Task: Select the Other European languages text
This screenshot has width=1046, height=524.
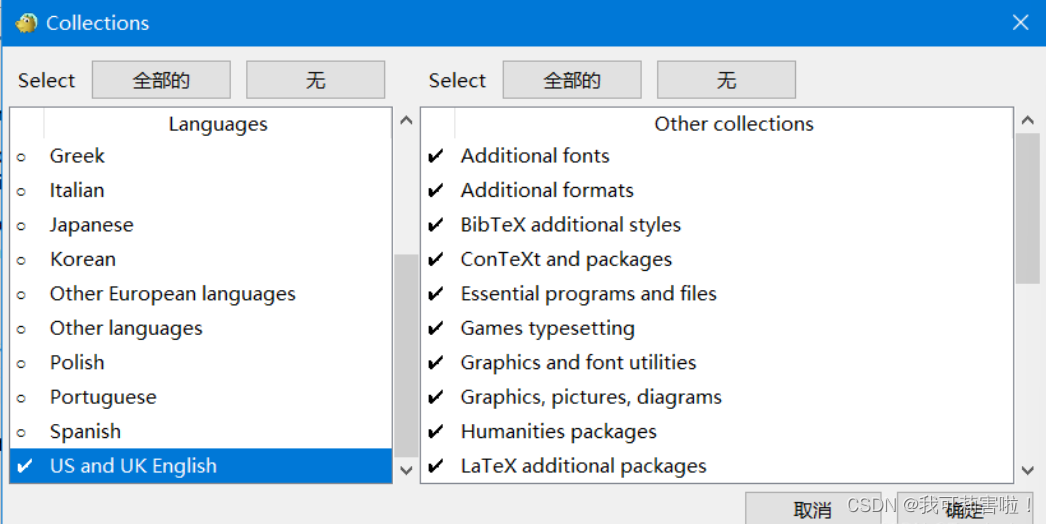Action: (172, 294)
